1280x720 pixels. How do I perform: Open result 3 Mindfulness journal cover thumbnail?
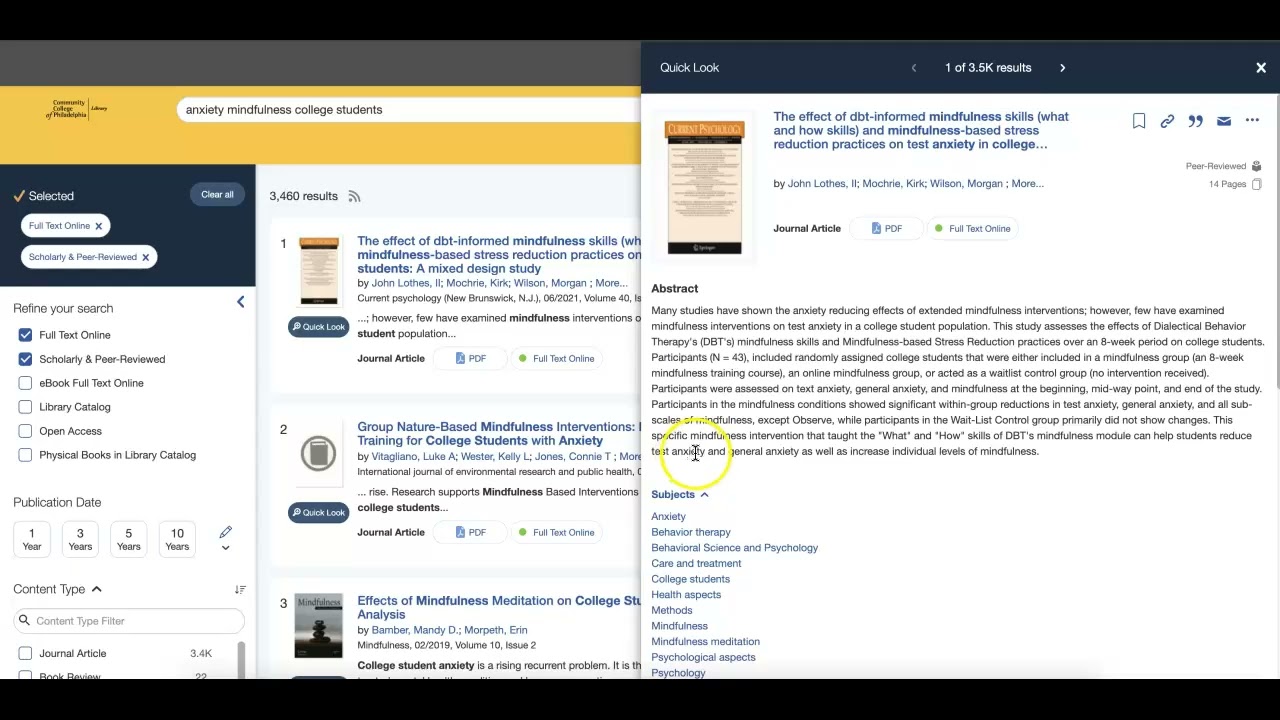(318, 626)
